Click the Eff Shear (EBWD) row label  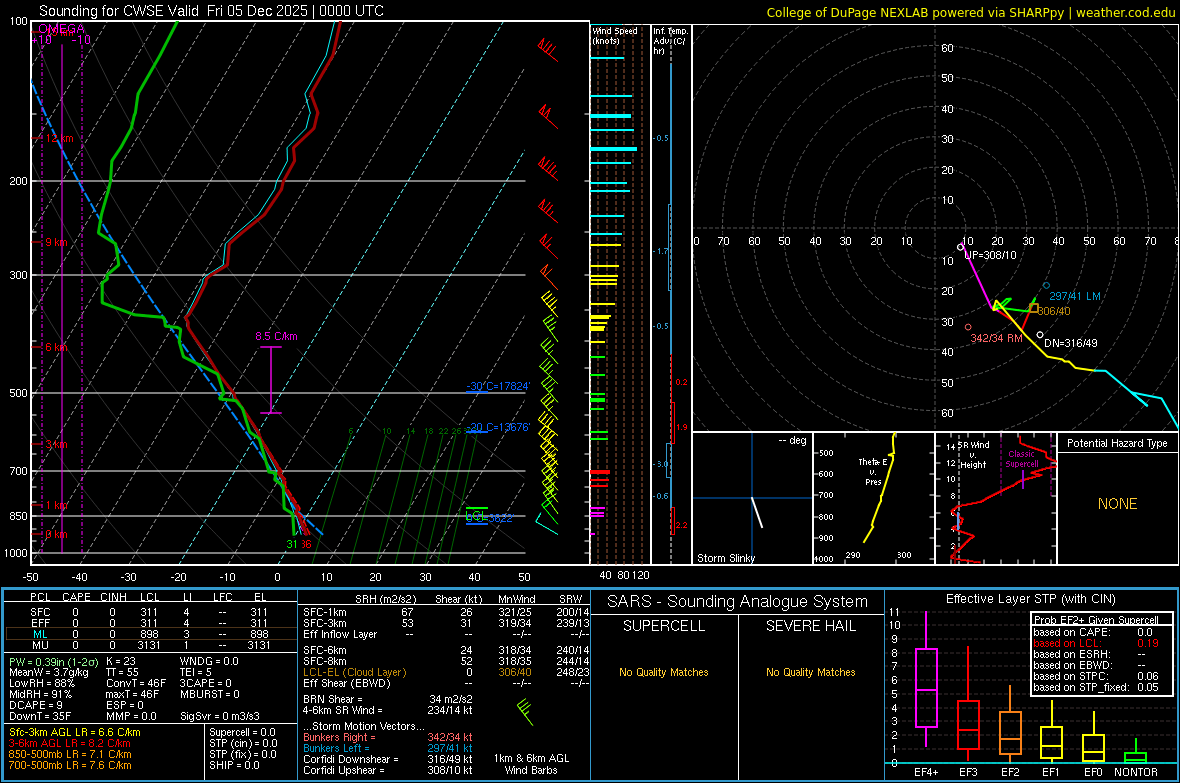click(x=347, y=683)
